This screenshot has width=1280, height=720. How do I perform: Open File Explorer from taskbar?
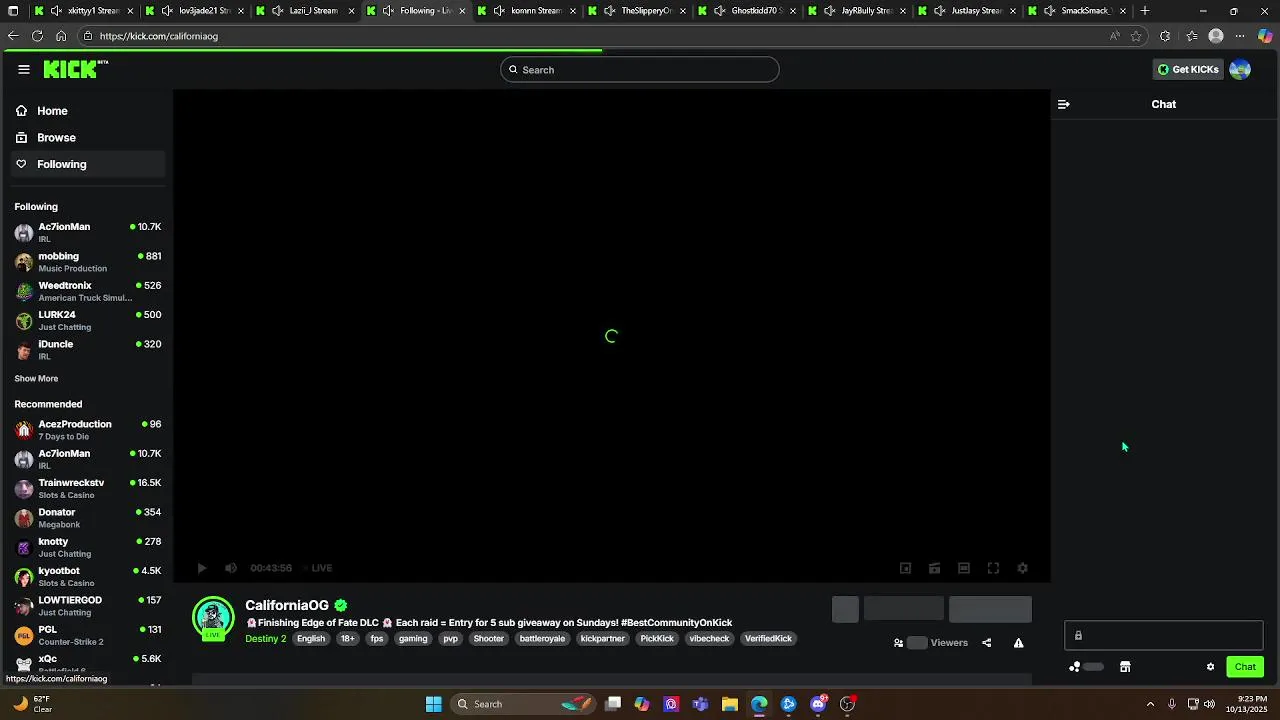coord(730,704)
